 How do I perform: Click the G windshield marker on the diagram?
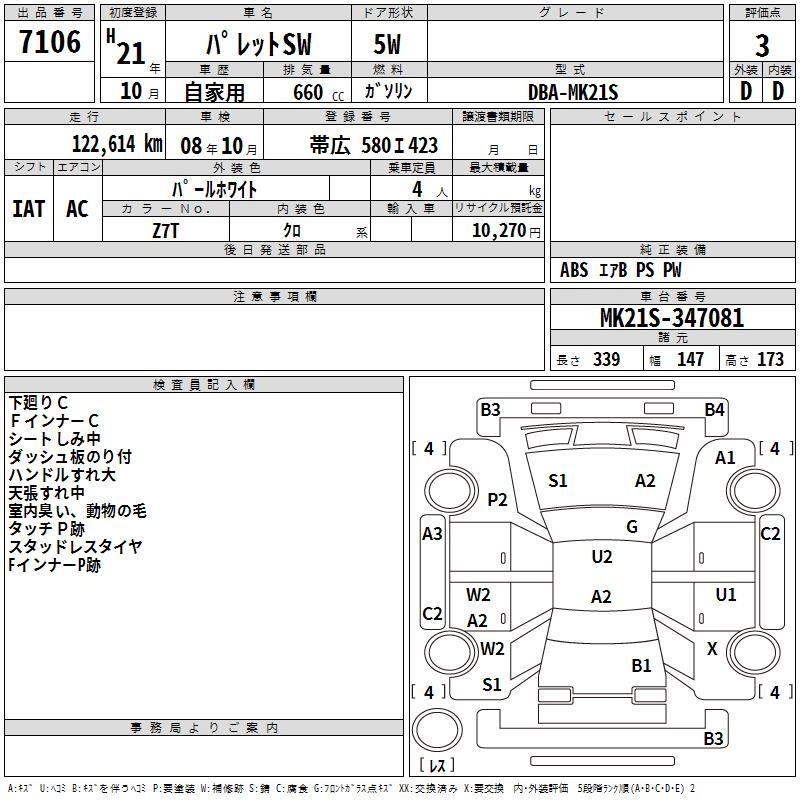click(632, 527)
